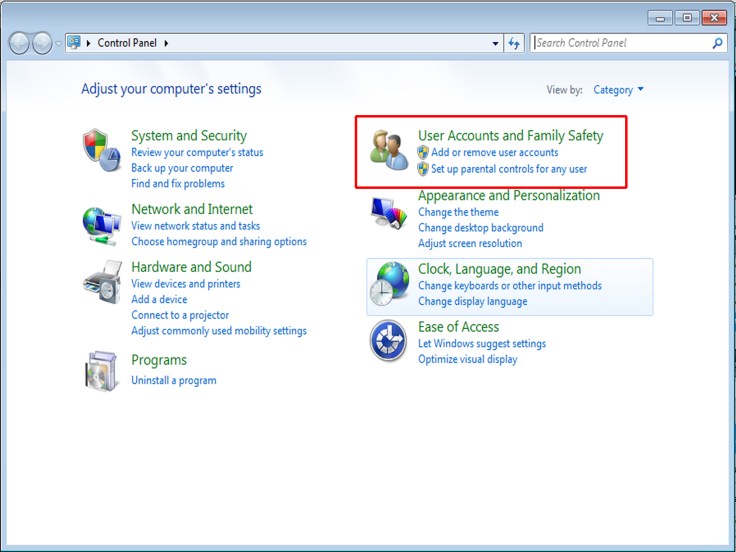Open the Uninstall a program link
Viewport: 736px width, 552px height.
click(173, 380)
